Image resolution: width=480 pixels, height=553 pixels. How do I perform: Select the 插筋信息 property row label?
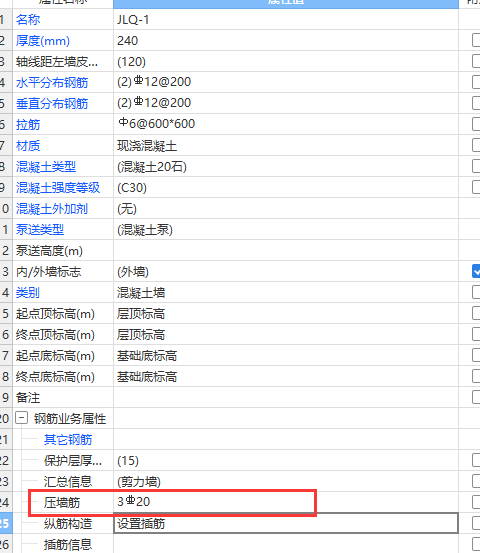[x=68, y=545]
